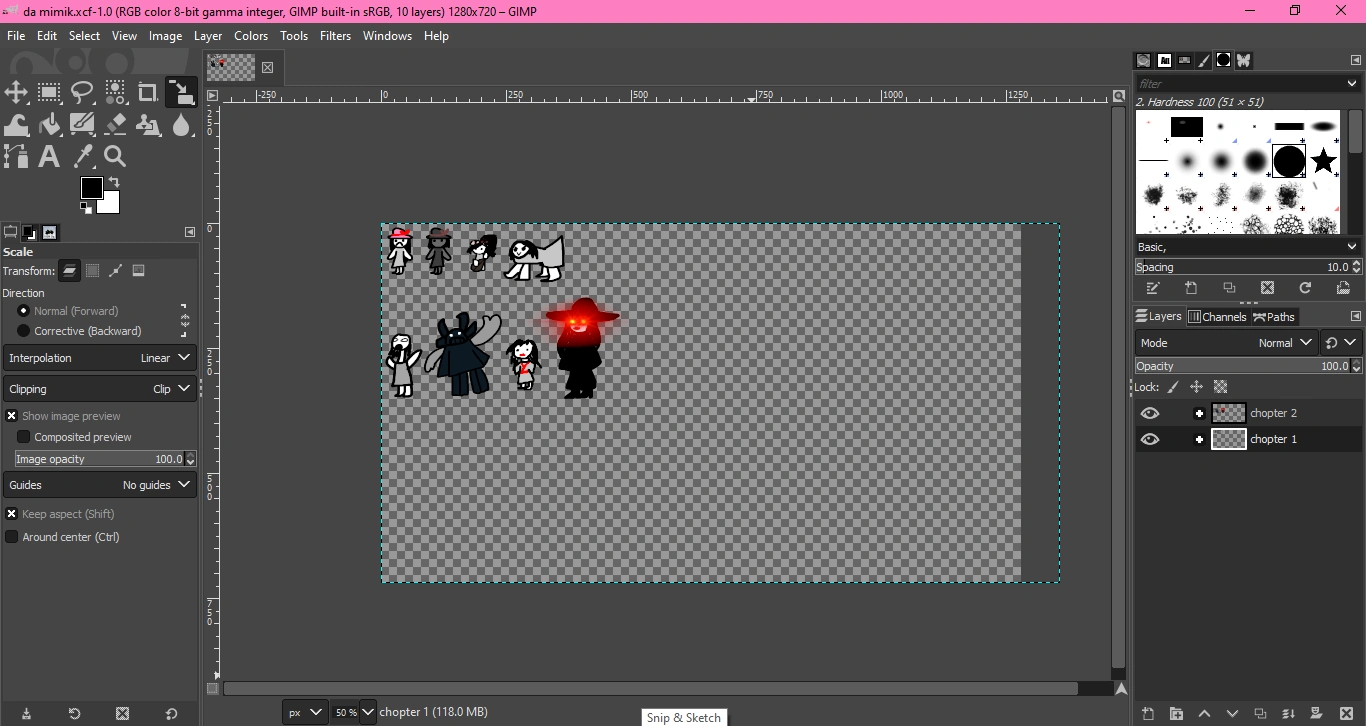Image resolution: width=1366 pixels, height=726 pixels.
Task: Open Snip & Sketch from the taskbar
Action: [684, 717]
